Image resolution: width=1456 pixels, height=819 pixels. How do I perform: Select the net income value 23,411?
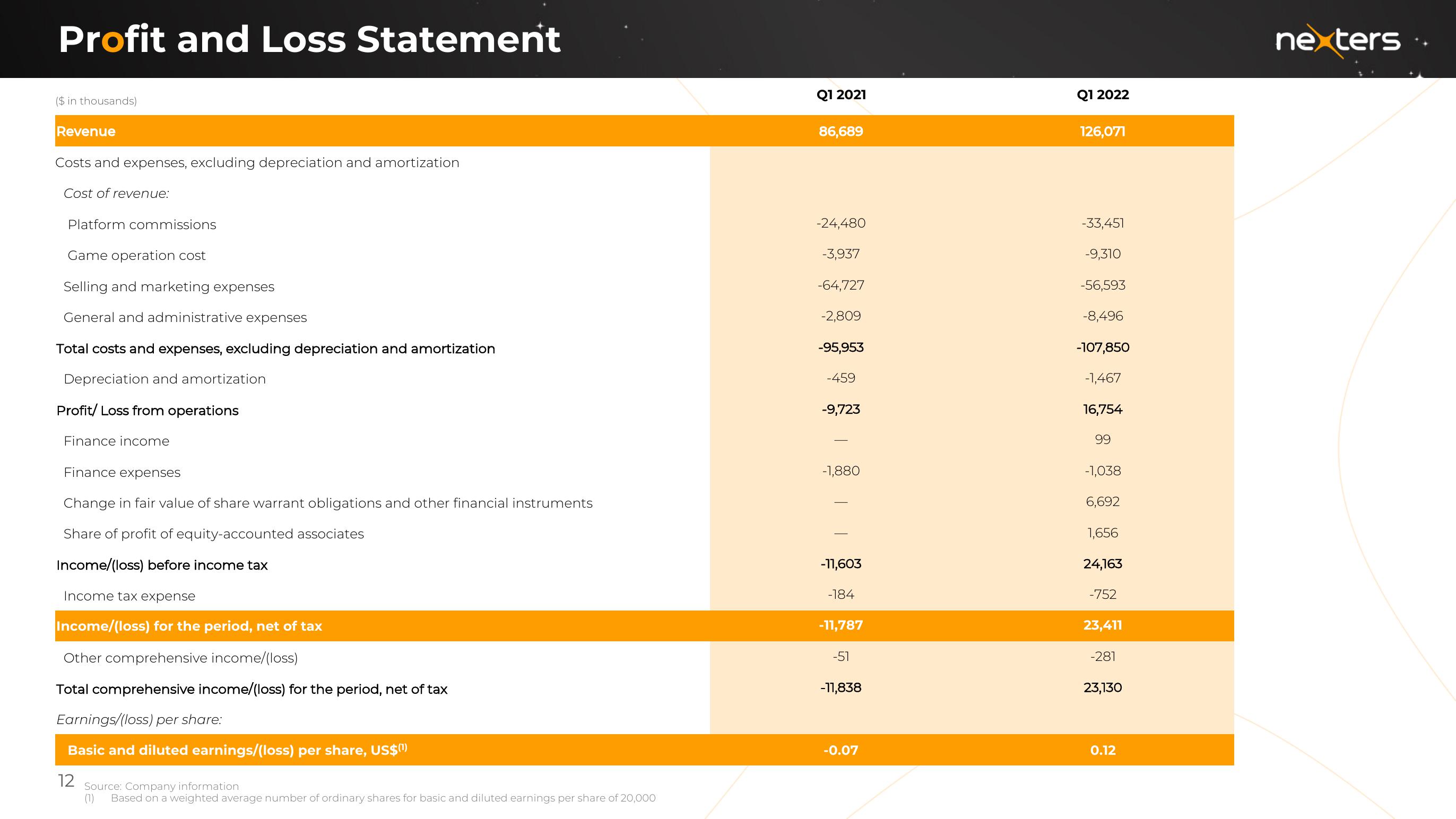(x=1103, y=625)
